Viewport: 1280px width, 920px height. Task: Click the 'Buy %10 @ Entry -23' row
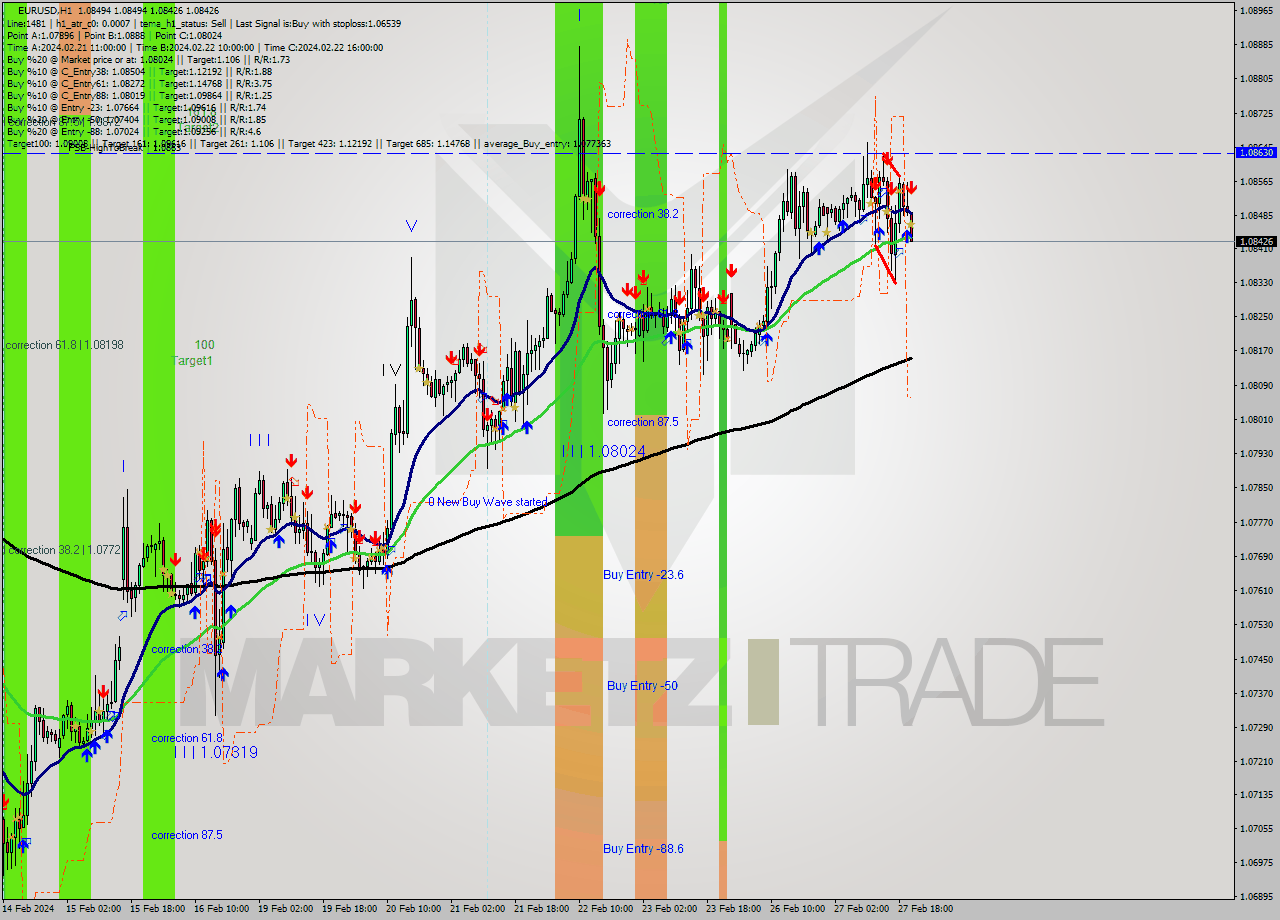[136, 107]
